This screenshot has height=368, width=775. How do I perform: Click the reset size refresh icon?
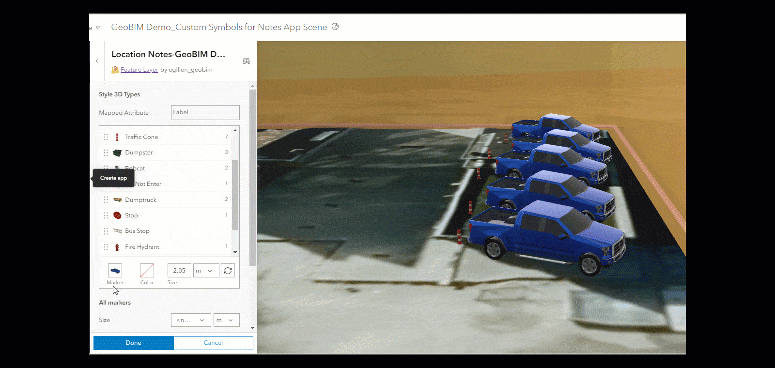click(x=227, y=271)
